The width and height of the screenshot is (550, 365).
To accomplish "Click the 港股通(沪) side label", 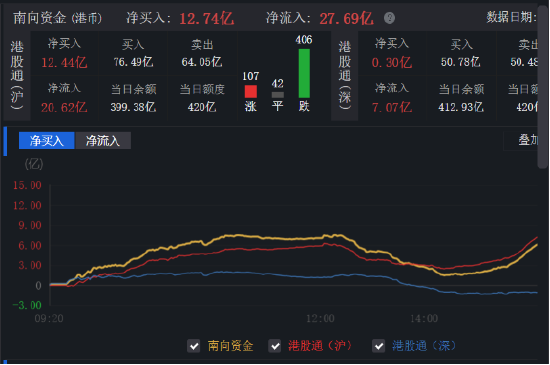I will (17, 75).
